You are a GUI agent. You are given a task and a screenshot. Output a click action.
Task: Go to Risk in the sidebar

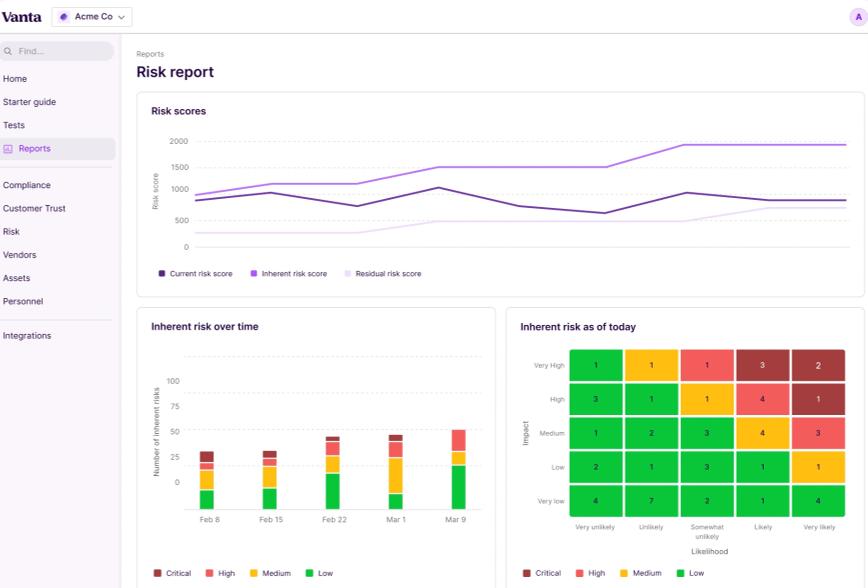click(x=11, y=232)
